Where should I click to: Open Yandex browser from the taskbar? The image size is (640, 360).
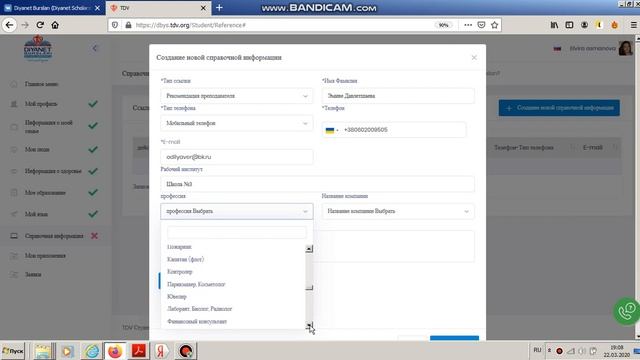(162, 351)
